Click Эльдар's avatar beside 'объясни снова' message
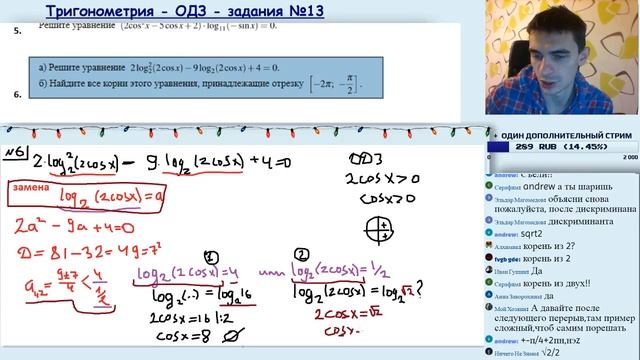 (489, 198)
